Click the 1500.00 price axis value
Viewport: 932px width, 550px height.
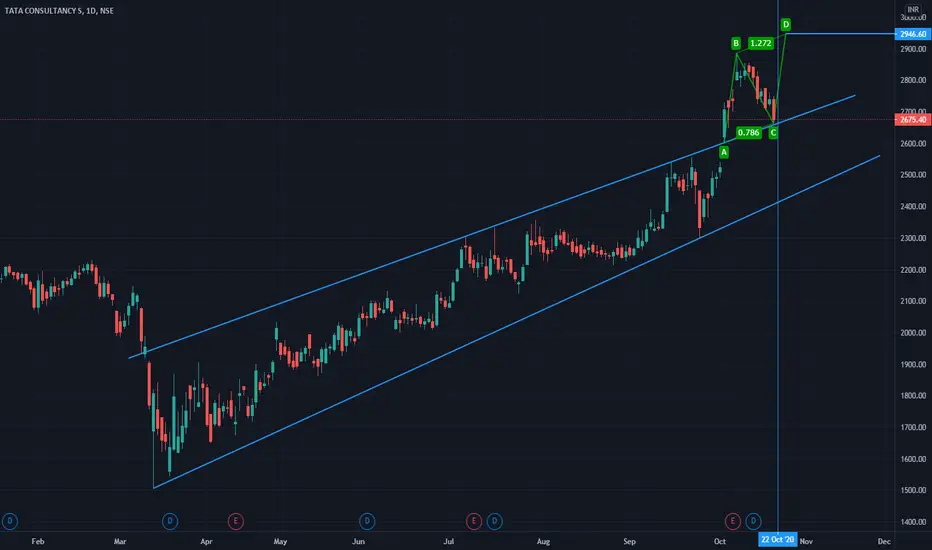point(914,491)
